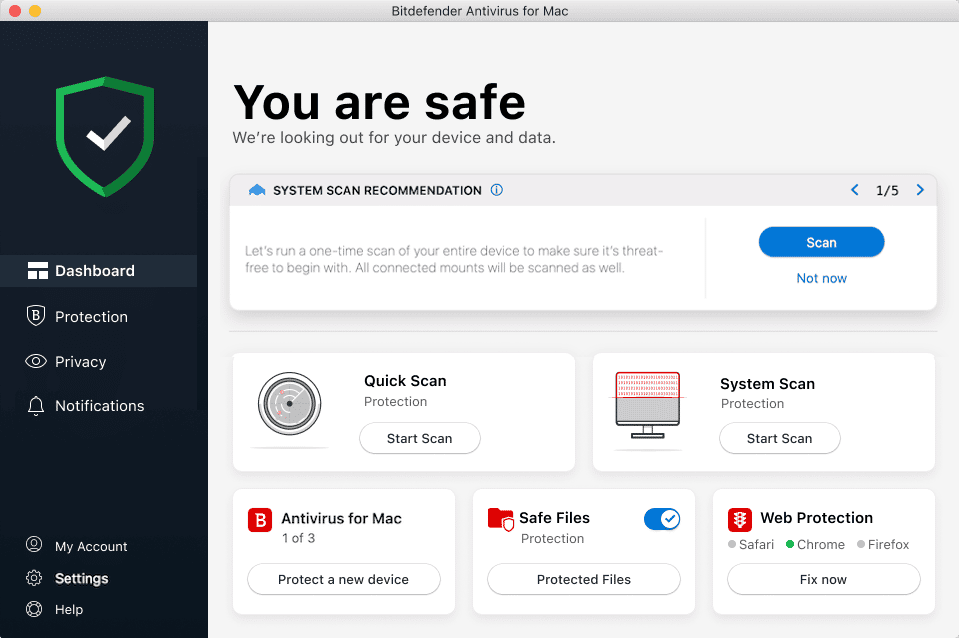Click the System Scan monitor icon
Screen dimensions: 959x638
647,412
